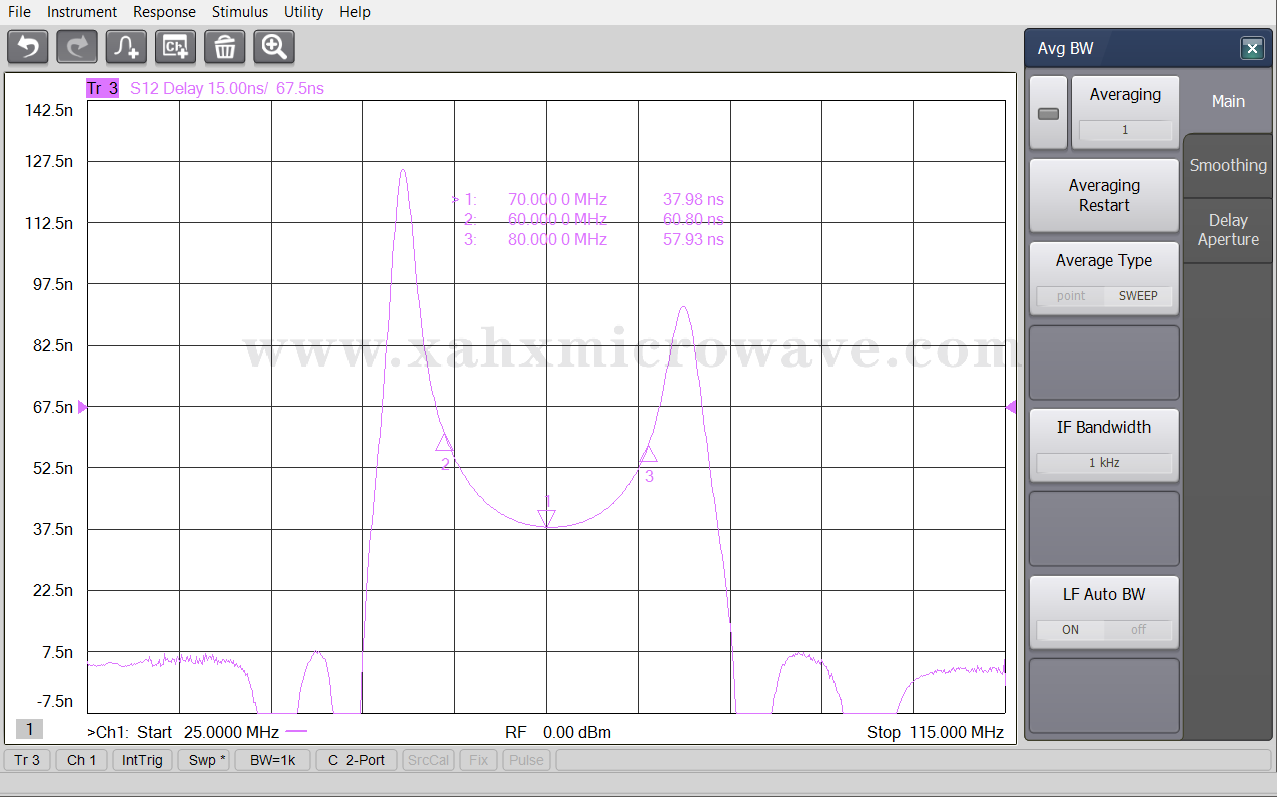Click marker 1 readout 70.000 0 MHz
The width and height of the screenshot is (1277, 797).
[x=557, y=199]
